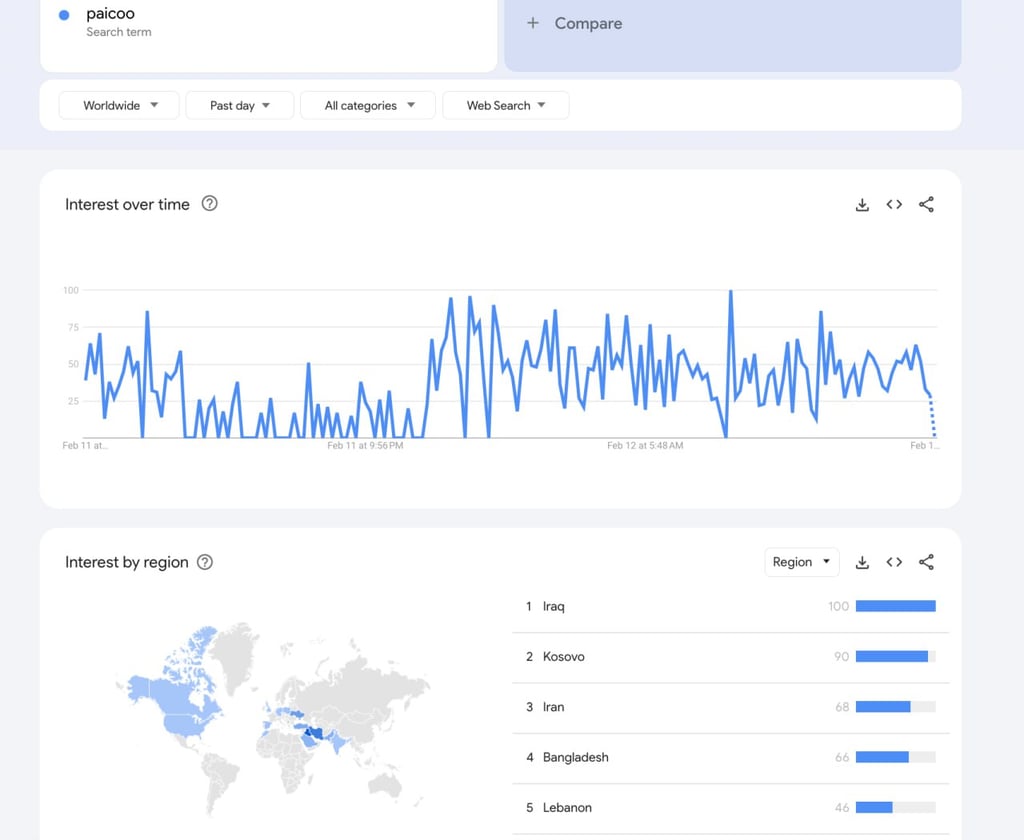Click the blue paicoo term color dot
Viewport: 1024px width, 840px height.
click(65, 15)
